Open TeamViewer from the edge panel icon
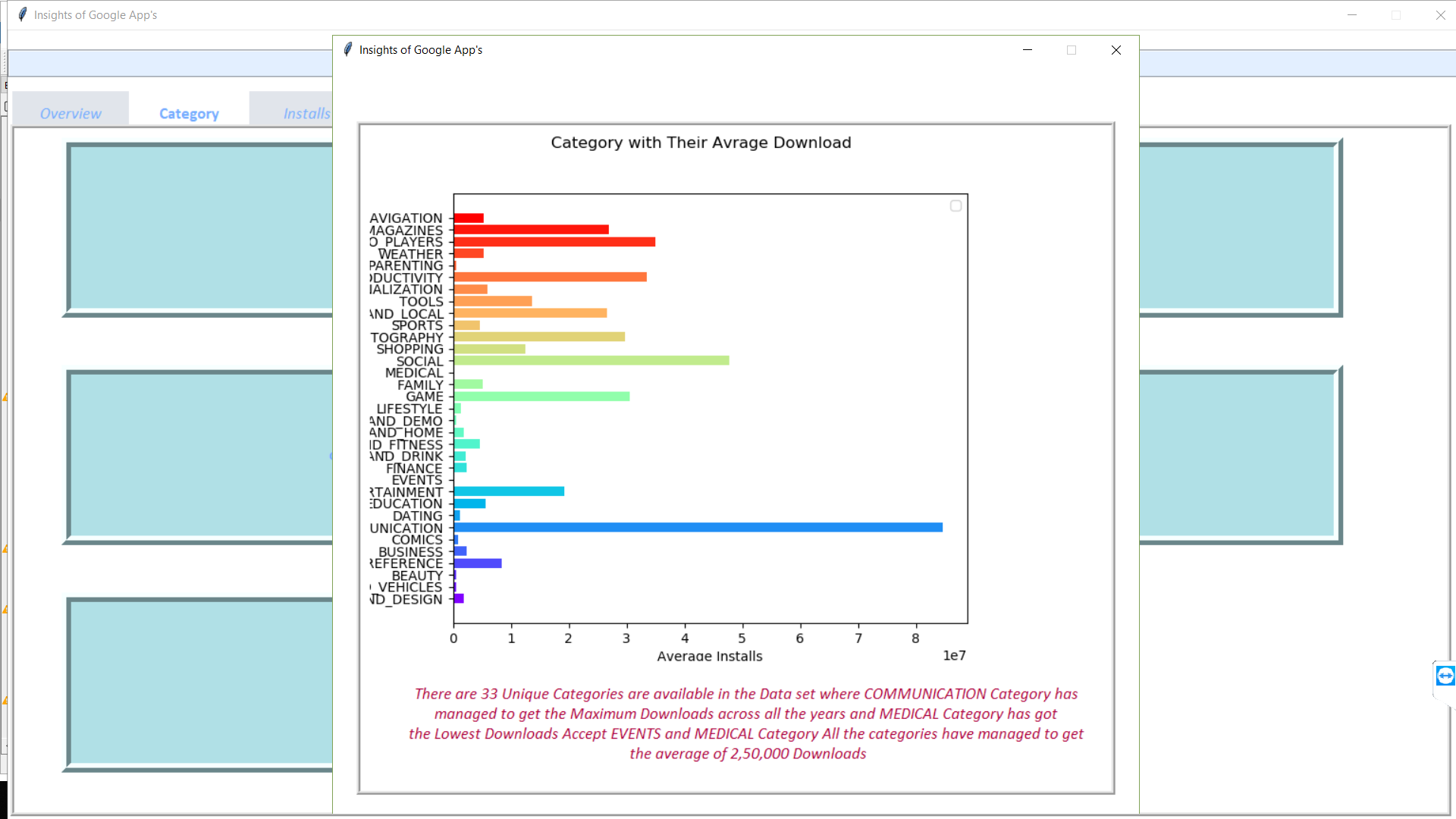The width and height of the screenshot is (1456, 819). (1444, 676)
